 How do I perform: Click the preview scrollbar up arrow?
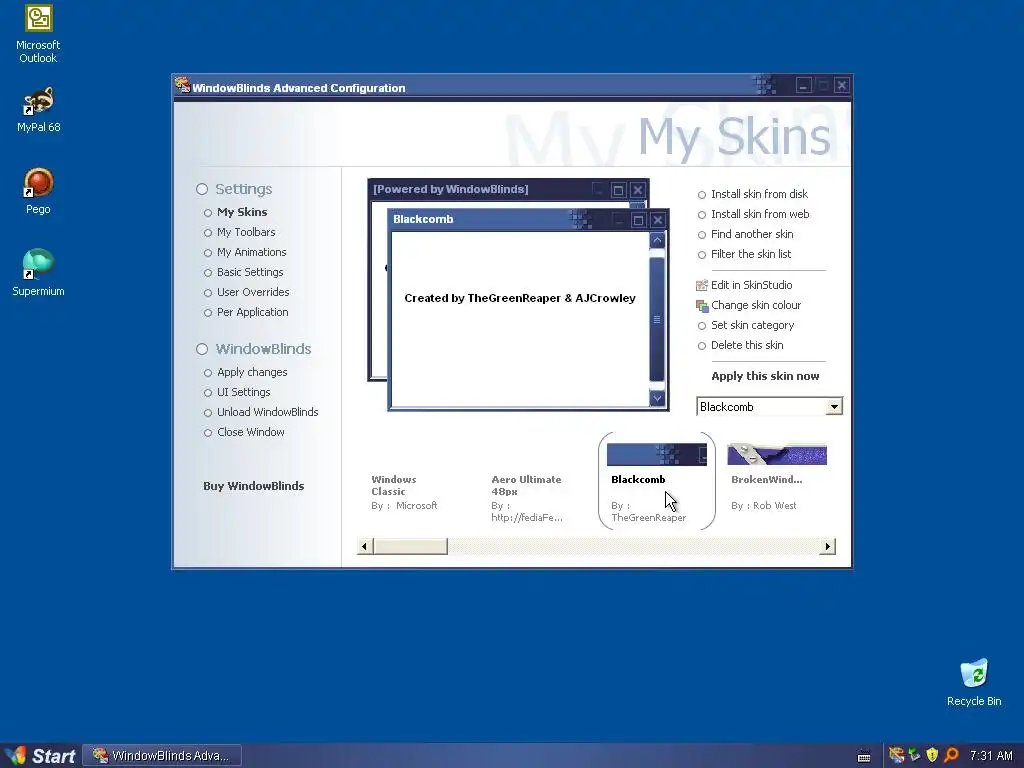[657, 240]
